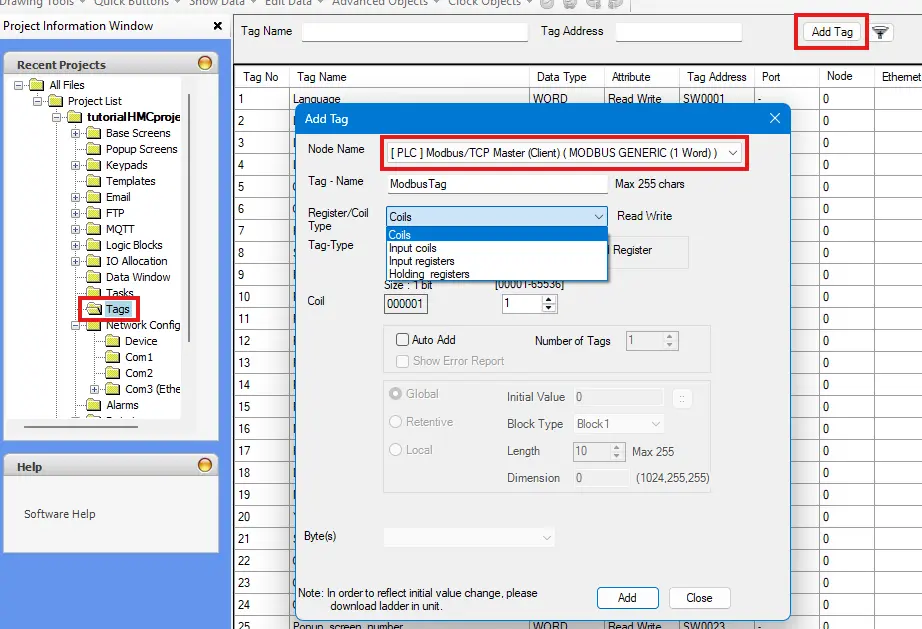Choose Input registers from the list

[421, 261]
